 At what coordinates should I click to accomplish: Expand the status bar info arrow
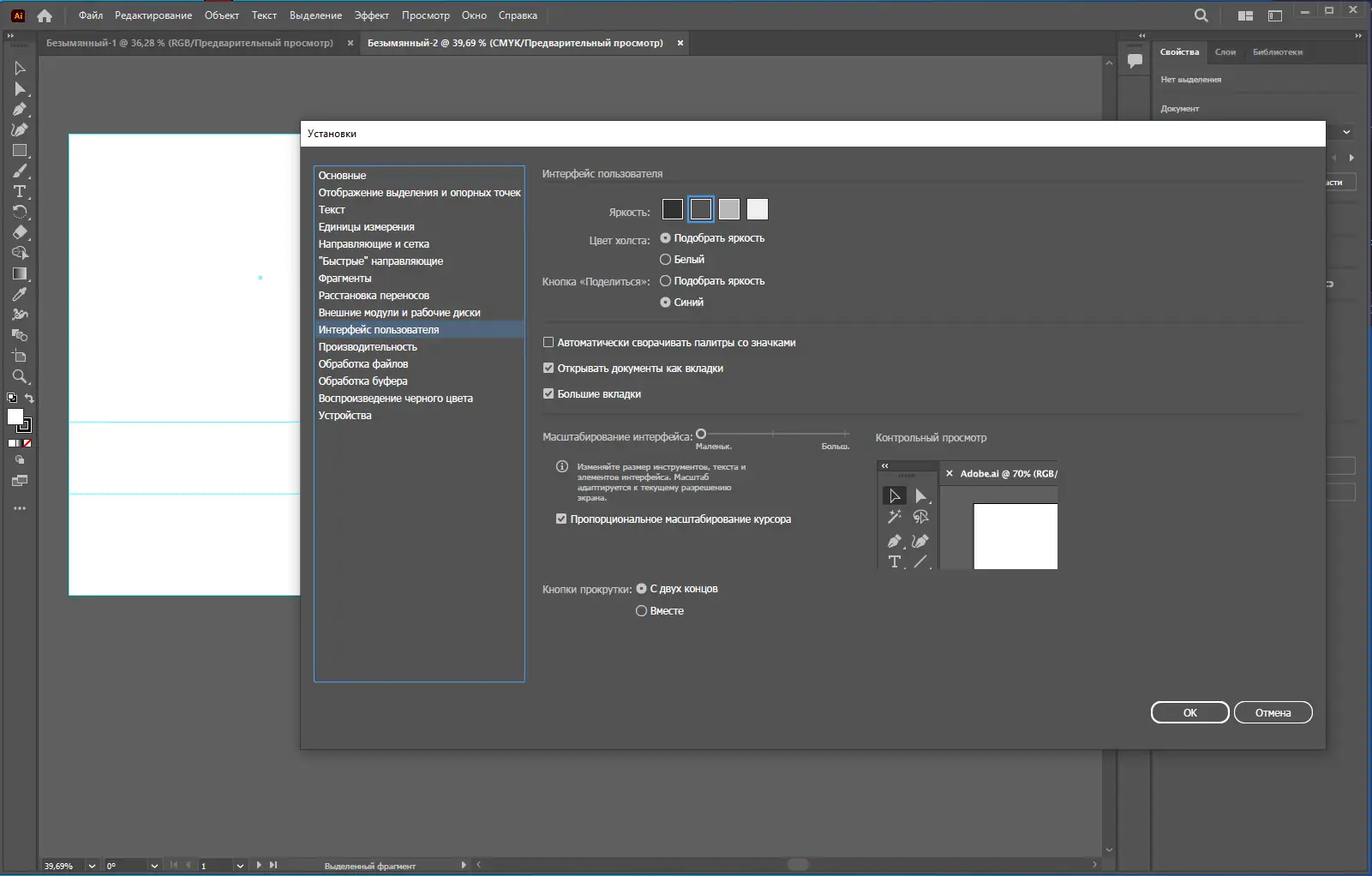[464, 866]
